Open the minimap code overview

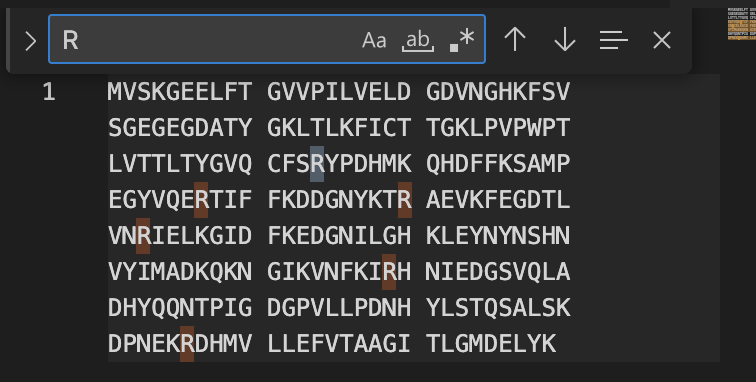point(742,24)
